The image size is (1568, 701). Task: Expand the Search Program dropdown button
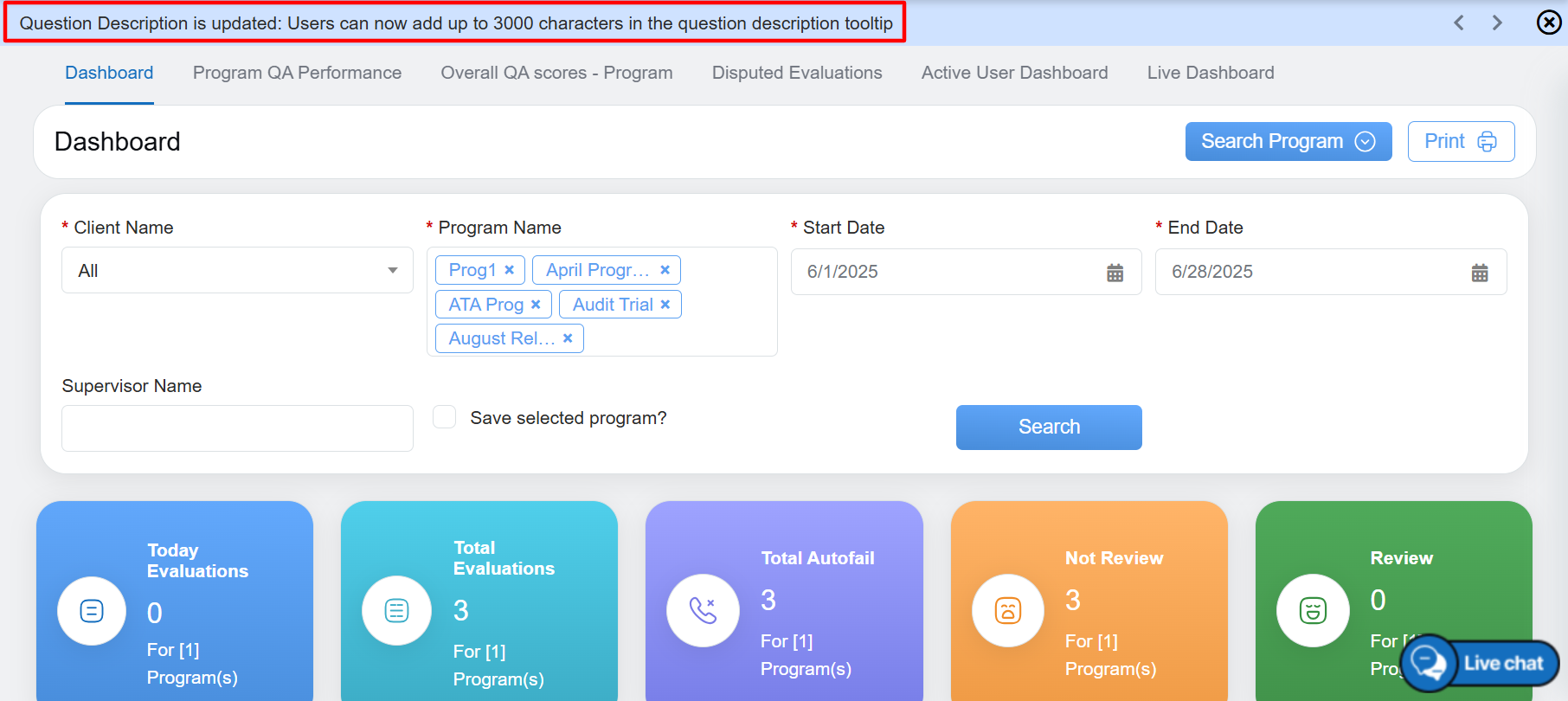(x=1288, y=141)
